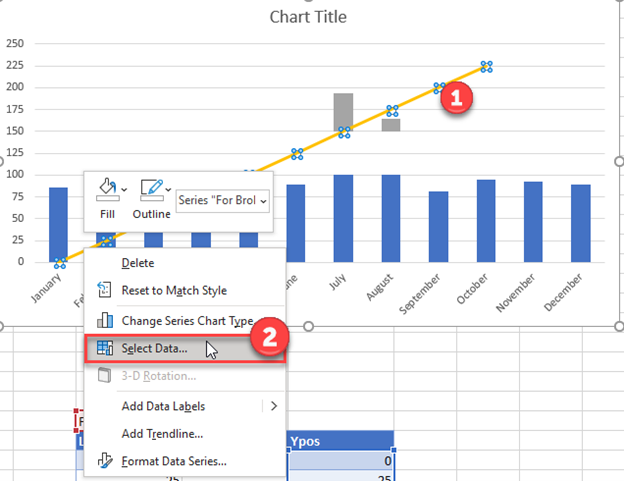Open the Add Data Labels submenu arrow
Viewport: 624px width, 481px height.
coord(274,406)
